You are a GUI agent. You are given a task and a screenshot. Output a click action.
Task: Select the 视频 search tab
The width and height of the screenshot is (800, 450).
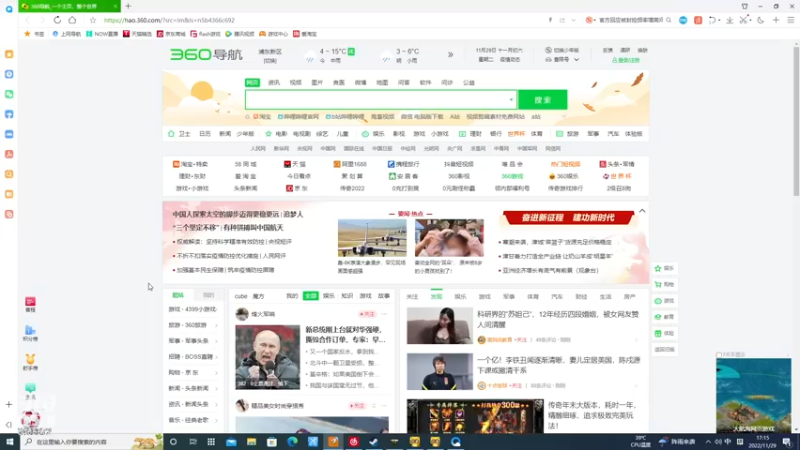click(295, 82)
